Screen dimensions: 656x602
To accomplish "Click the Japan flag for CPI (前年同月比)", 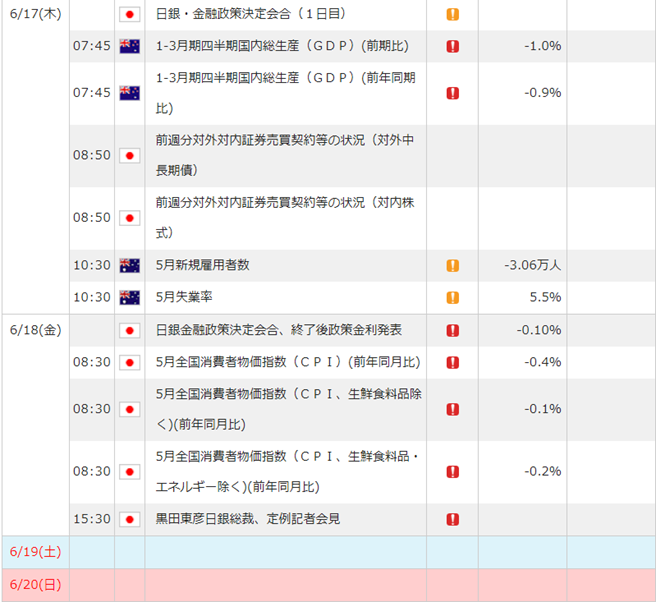I will point(130,362).
